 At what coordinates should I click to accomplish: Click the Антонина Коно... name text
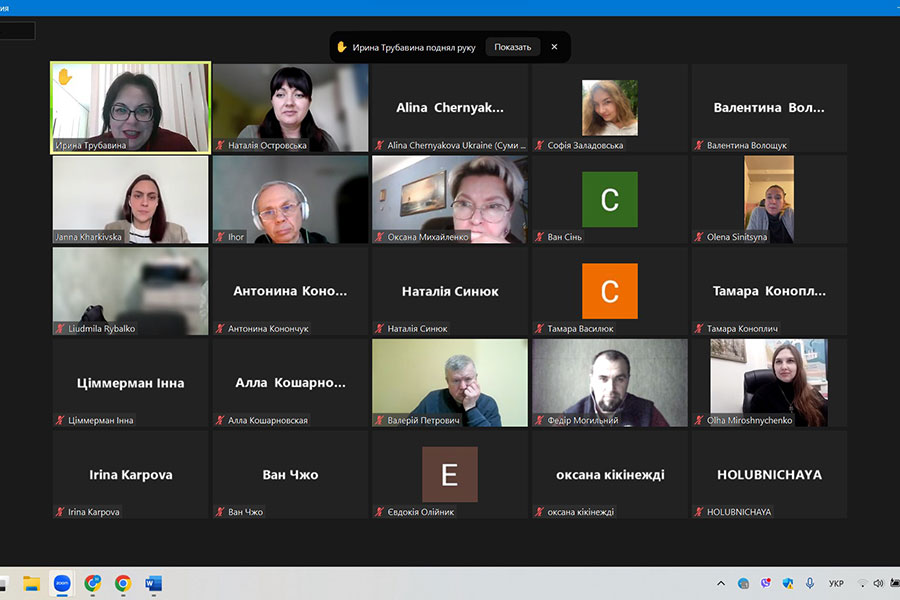point(290,291)
